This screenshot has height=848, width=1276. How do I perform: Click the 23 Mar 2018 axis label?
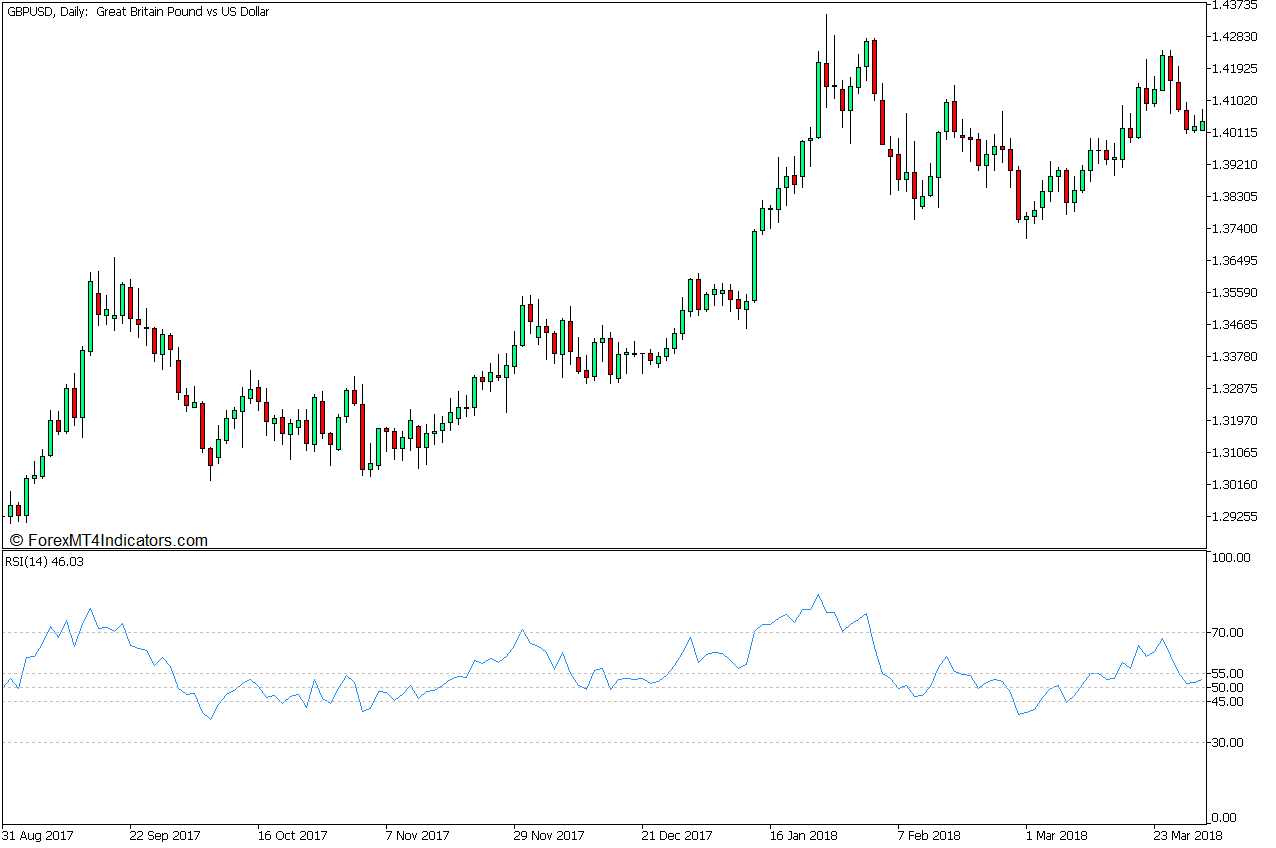1187,835
